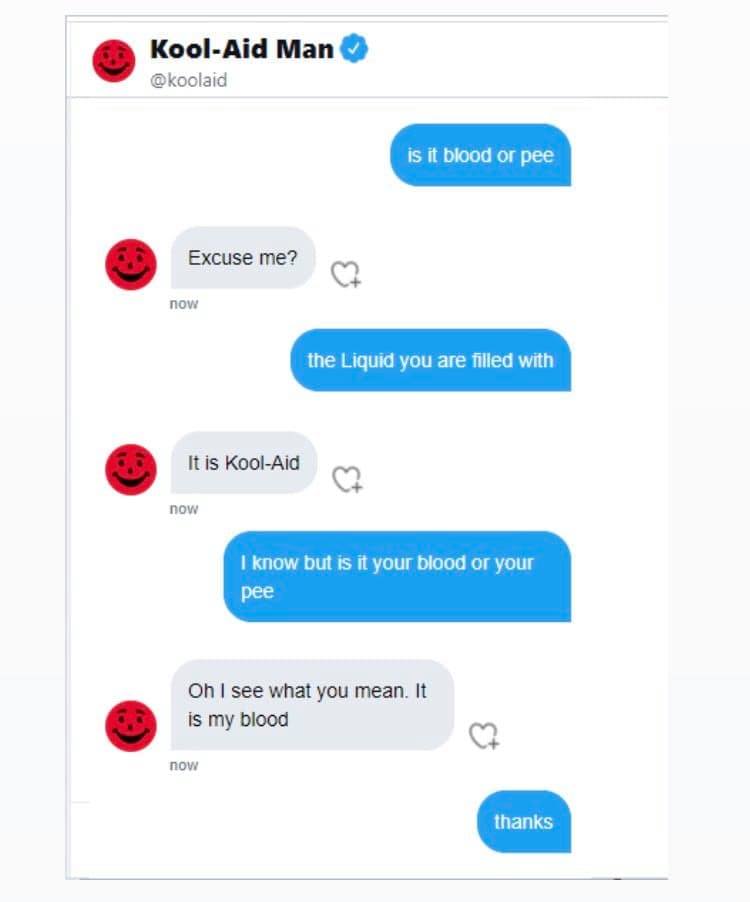Click the Kool-Aid Man avatar in the header

click(114, 60)
